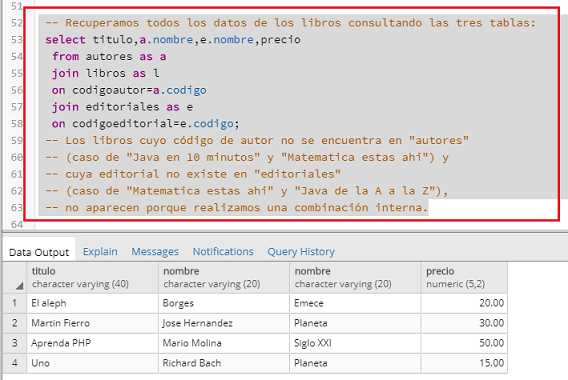
Task: Select result row number 2
Action: coord(15,323)
